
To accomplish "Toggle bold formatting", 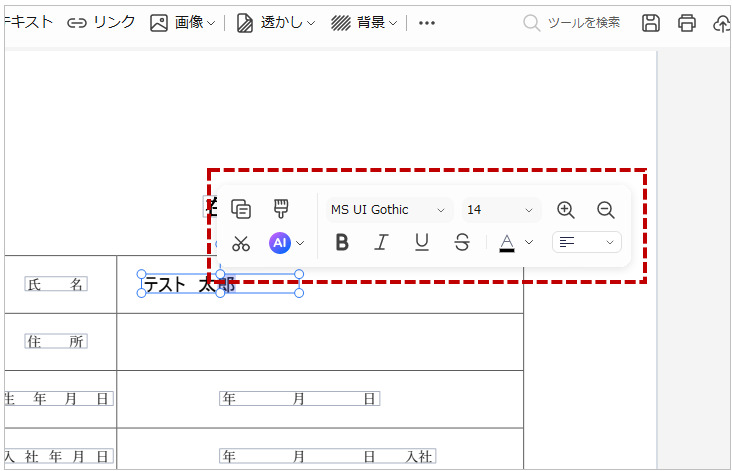I will (x=342, y=242).
